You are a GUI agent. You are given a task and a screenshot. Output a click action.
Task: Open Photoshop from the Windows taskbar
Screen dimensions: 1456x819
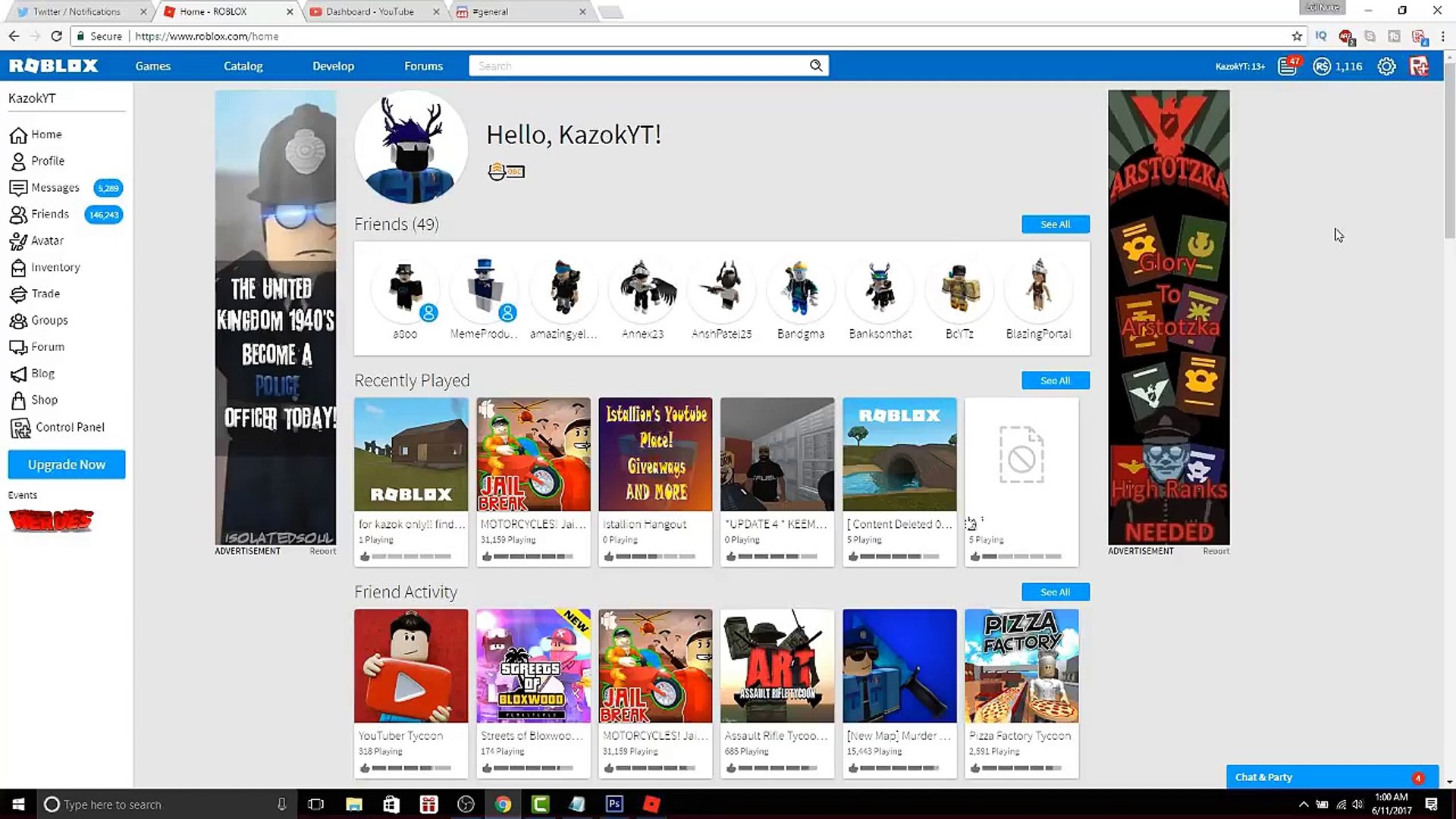614,804
